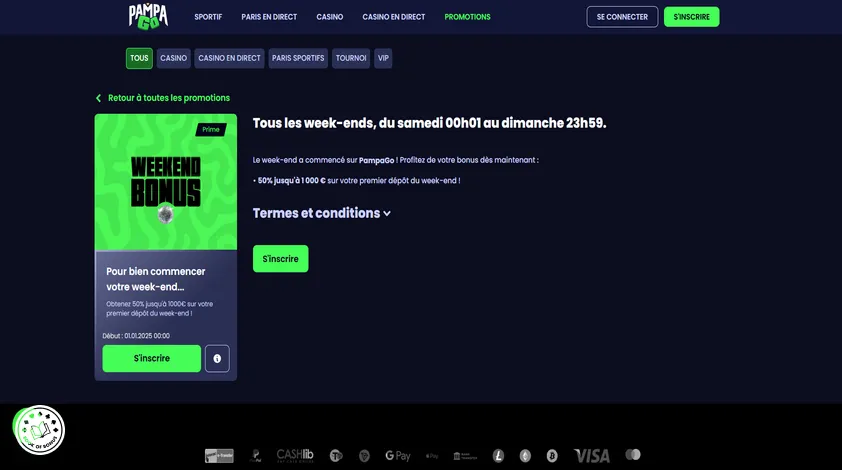Click the bold 'PampaGo' word in the description

coord(376,160)
